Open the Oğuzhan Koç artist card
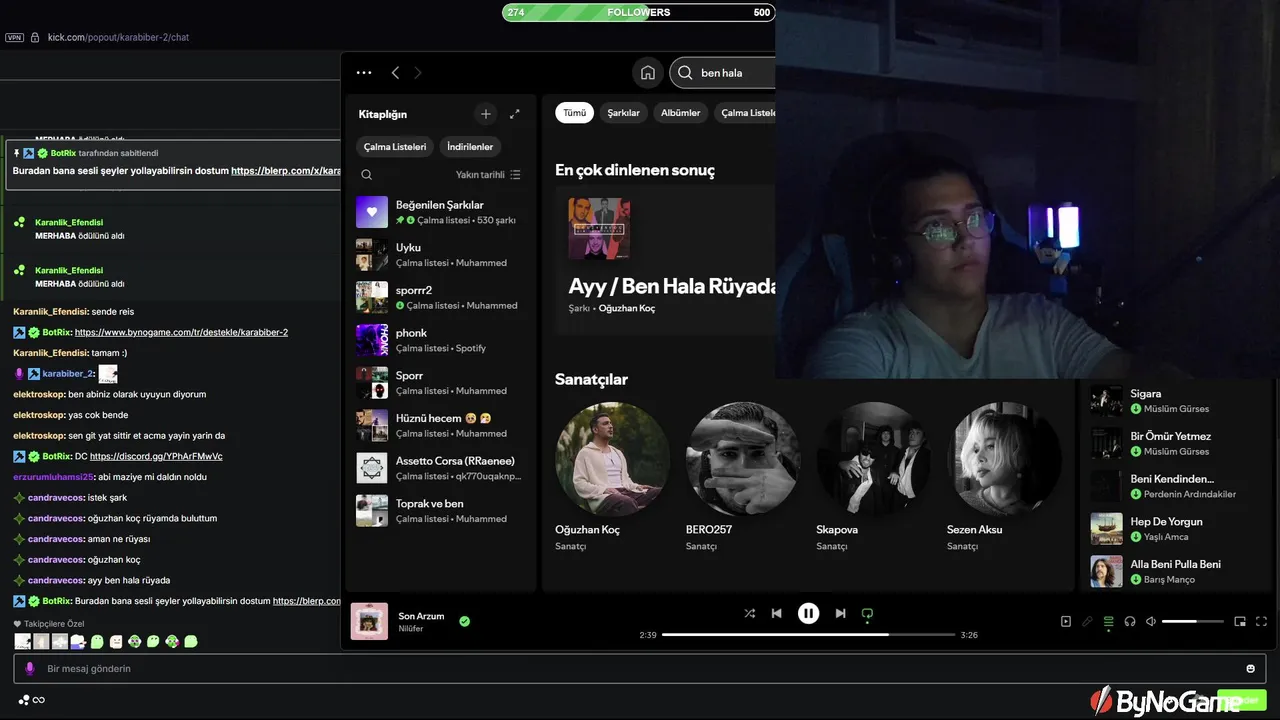Image resolution: width=1280 pixels, height=720 pixels. 612,477
